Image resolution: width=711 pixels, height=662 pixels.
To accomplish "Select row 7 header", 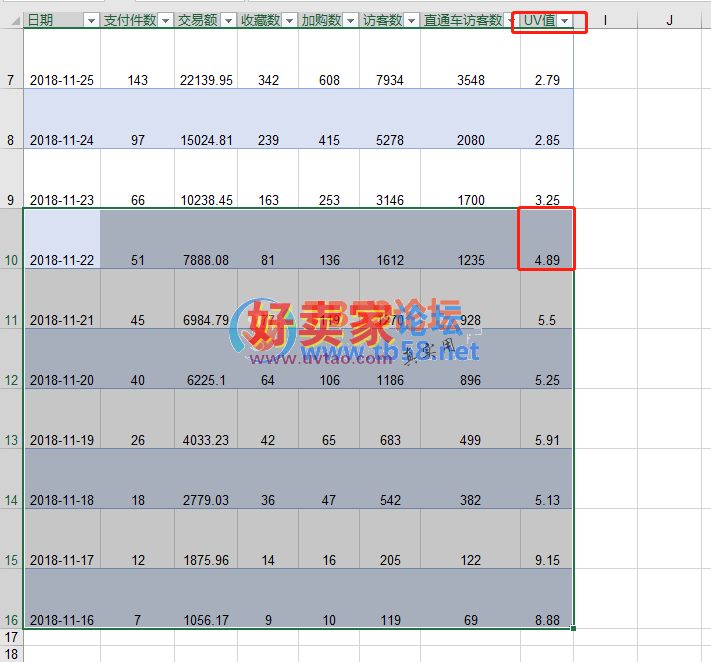I will coord(11,80).
